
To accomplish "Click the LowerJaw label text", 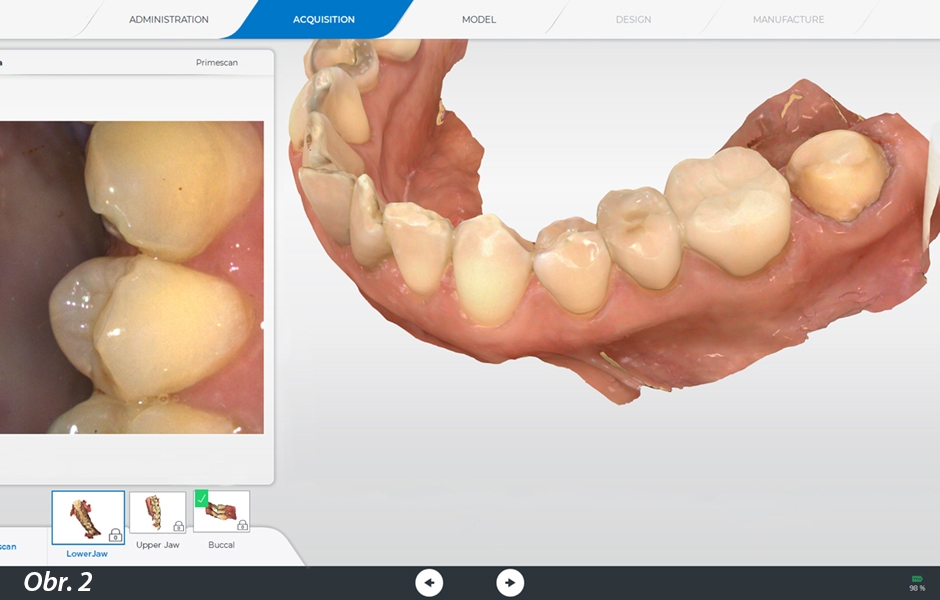I will 87,553.
